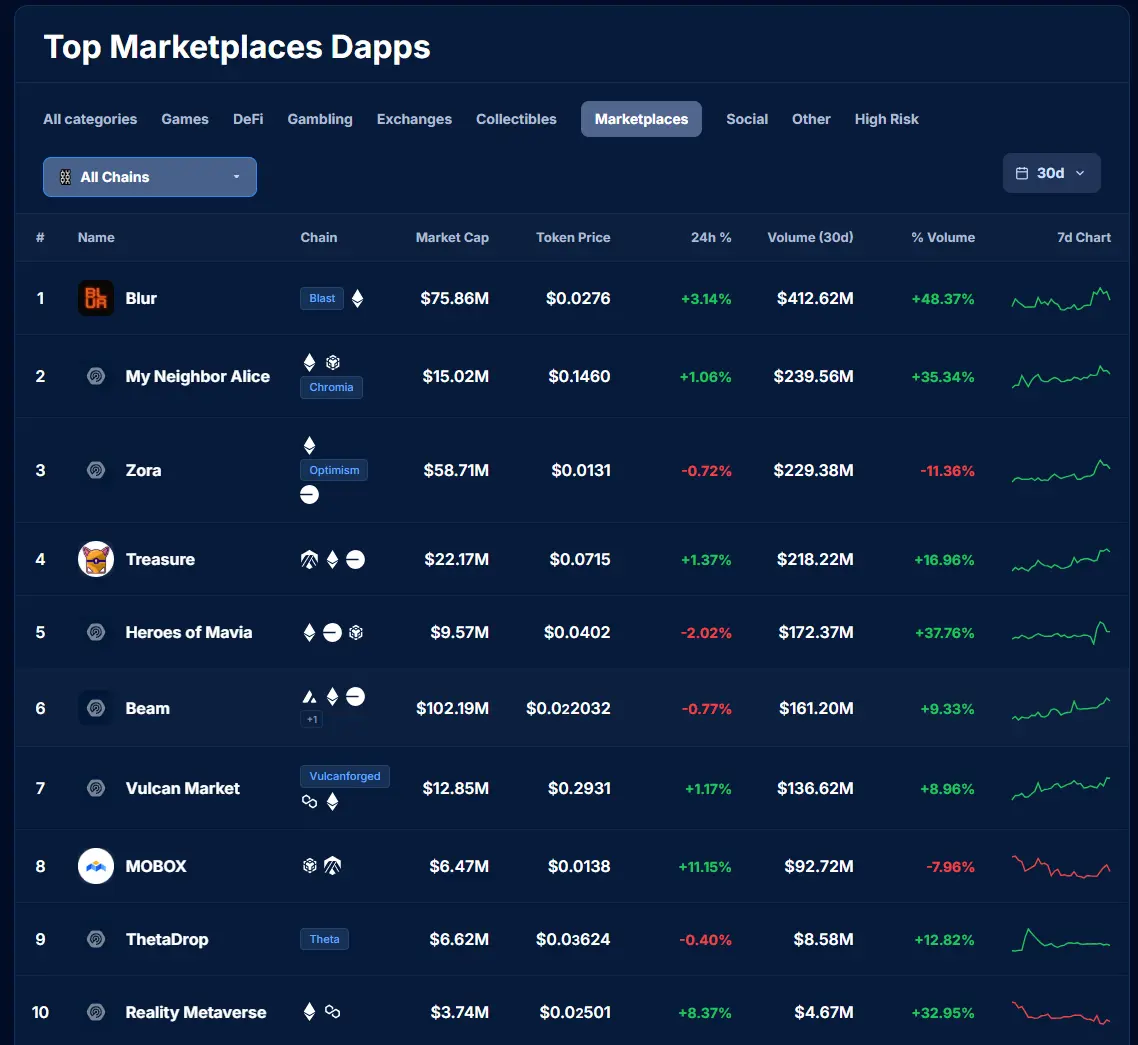Click the -11.36% volume change for Zora
This screenshot has height=1045, width=1138.
[947, 471]
